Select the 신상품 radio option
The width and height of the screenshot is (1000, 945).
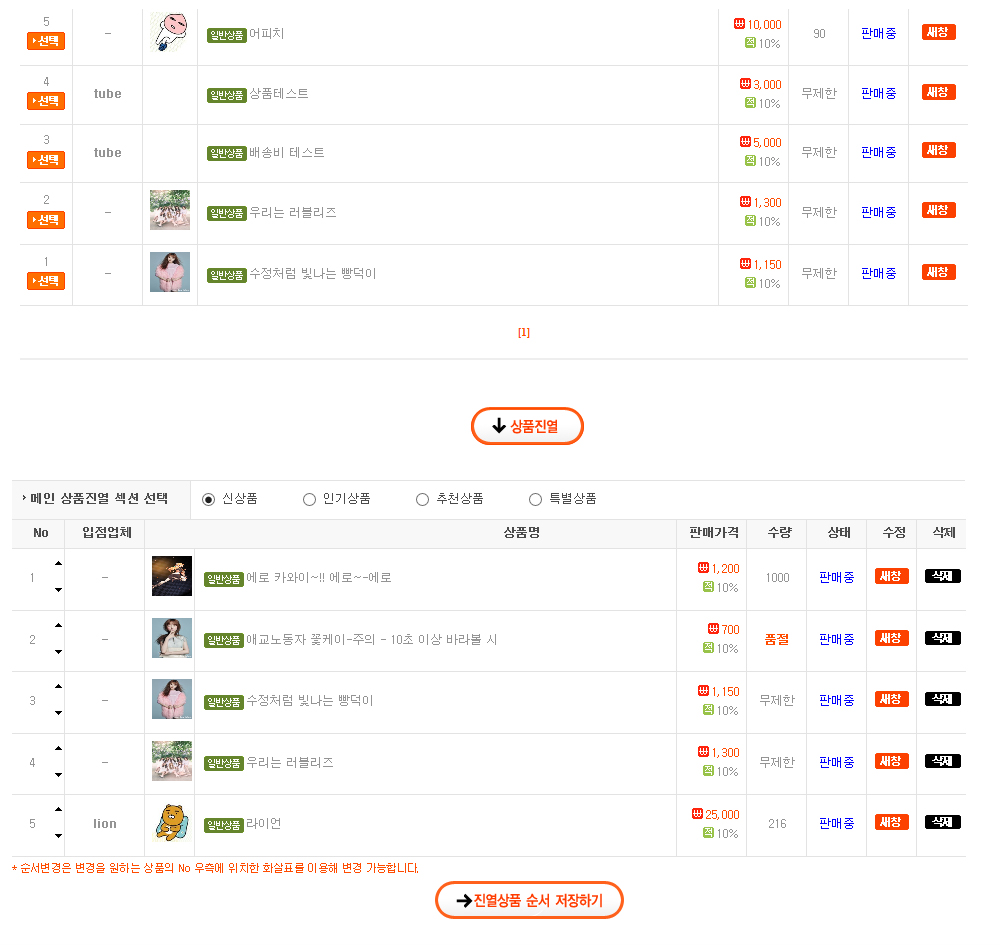point(209,499)
